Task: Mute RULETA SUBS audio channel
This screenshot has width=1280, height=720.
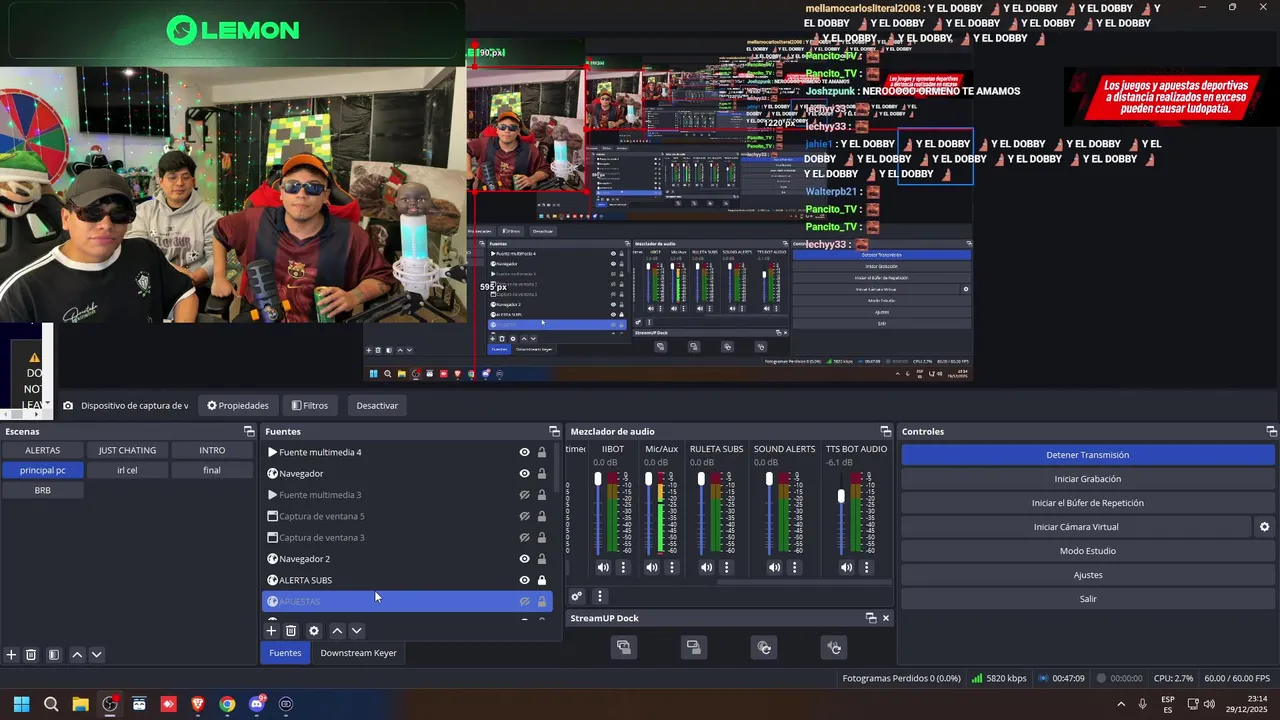Action: [706, 567]
